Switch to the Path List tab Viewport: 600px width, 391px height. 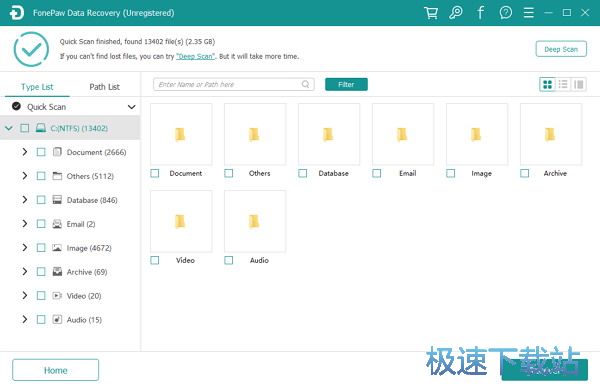coord(104,87)
